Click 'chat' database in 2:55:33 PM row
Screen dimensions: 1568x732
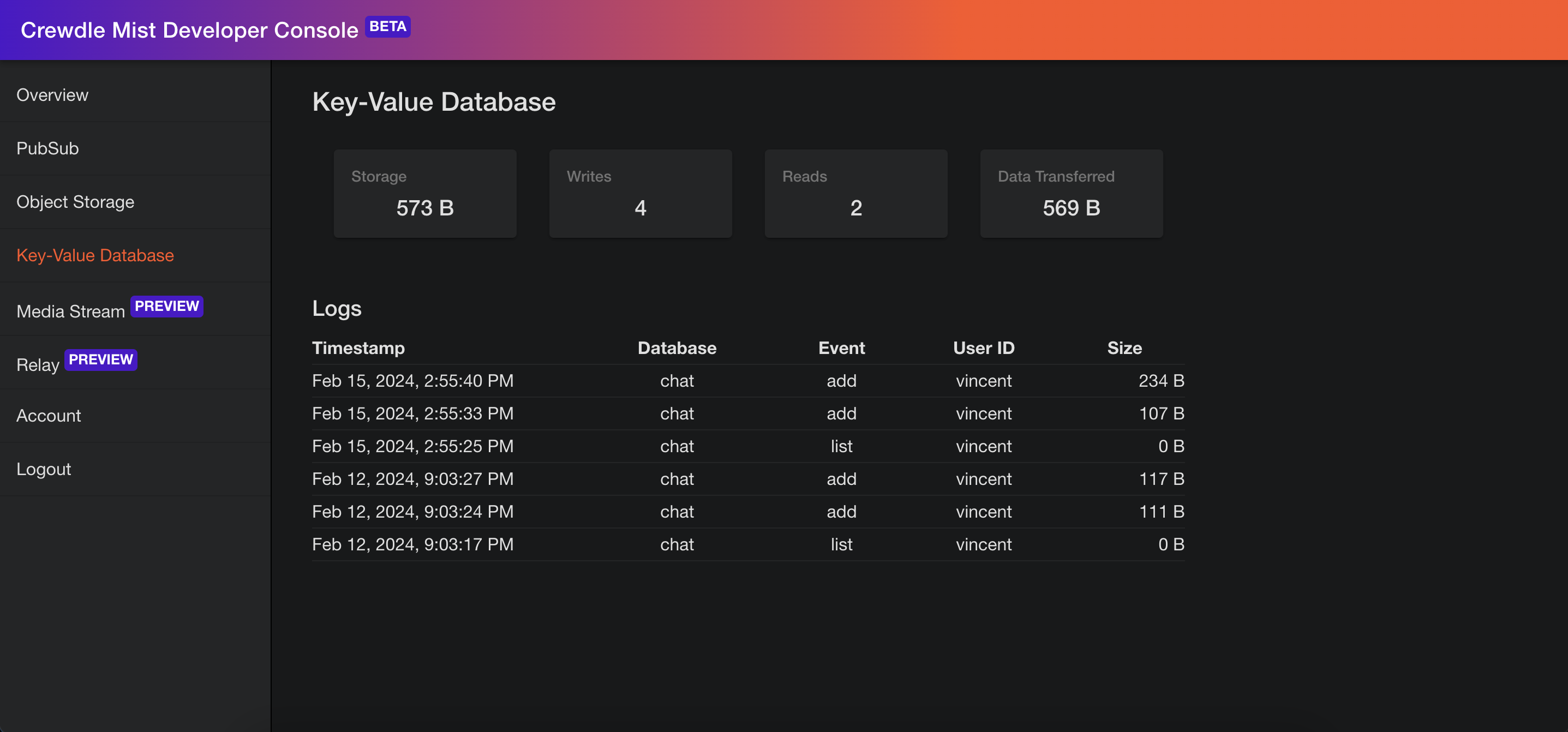677,414
